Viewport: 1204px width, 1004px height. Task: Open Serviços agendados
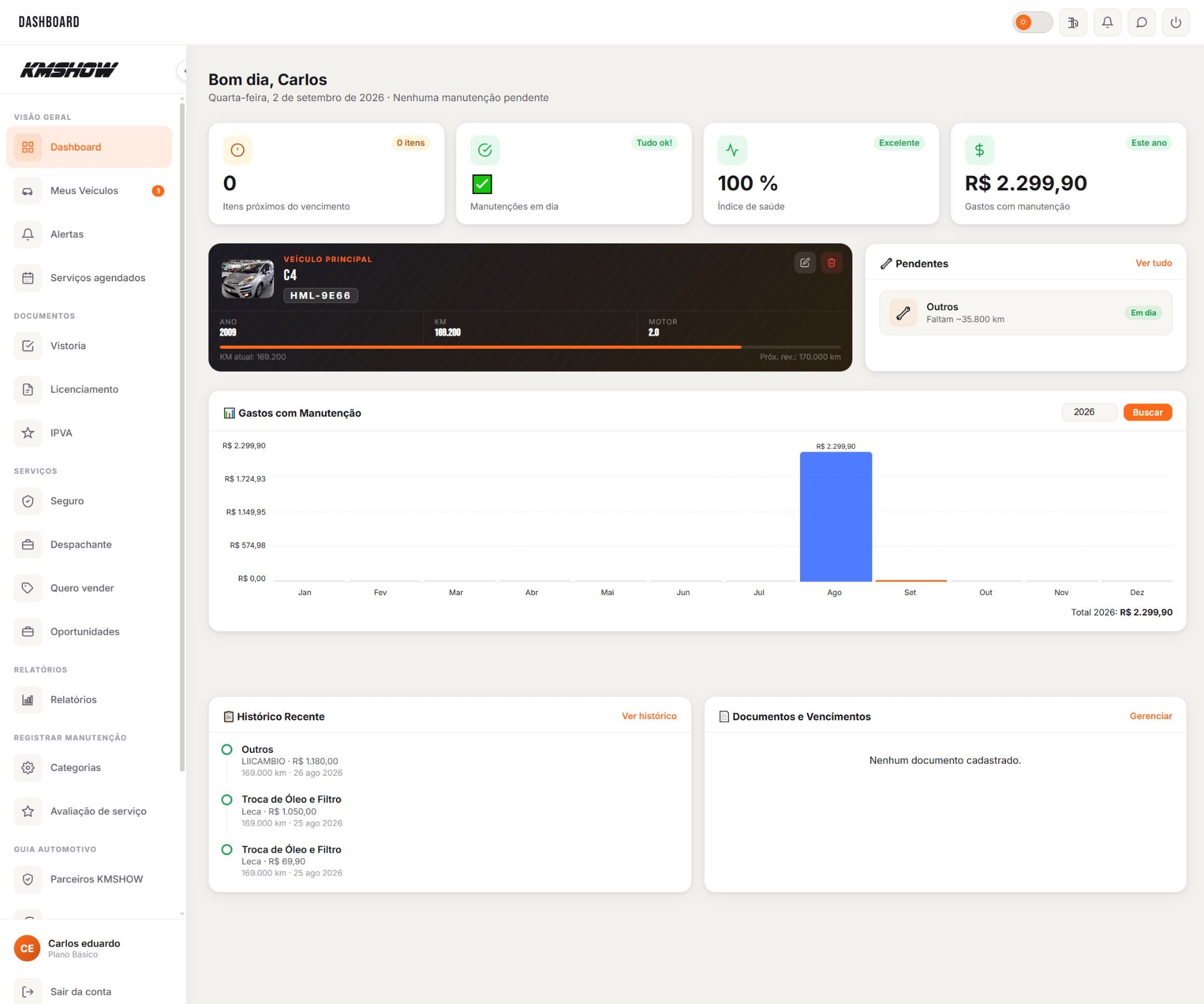pos(89,278)
